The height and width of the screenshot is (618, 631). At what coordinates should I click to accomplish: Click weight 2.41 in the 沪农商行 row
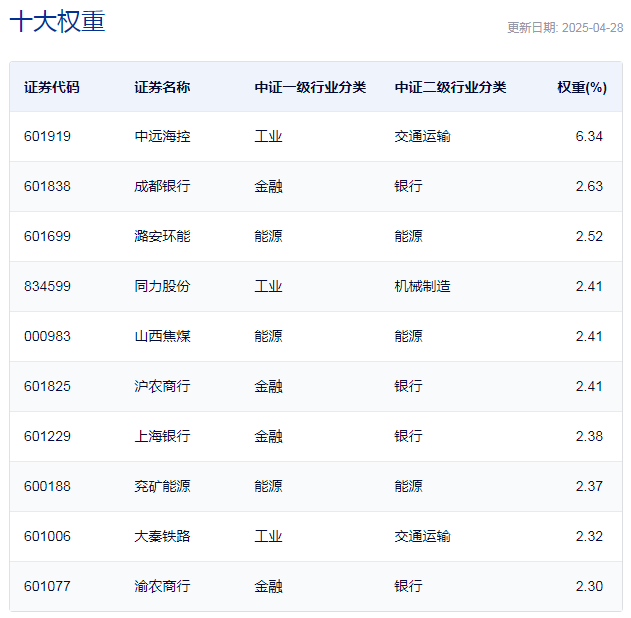tap(589, 386)
